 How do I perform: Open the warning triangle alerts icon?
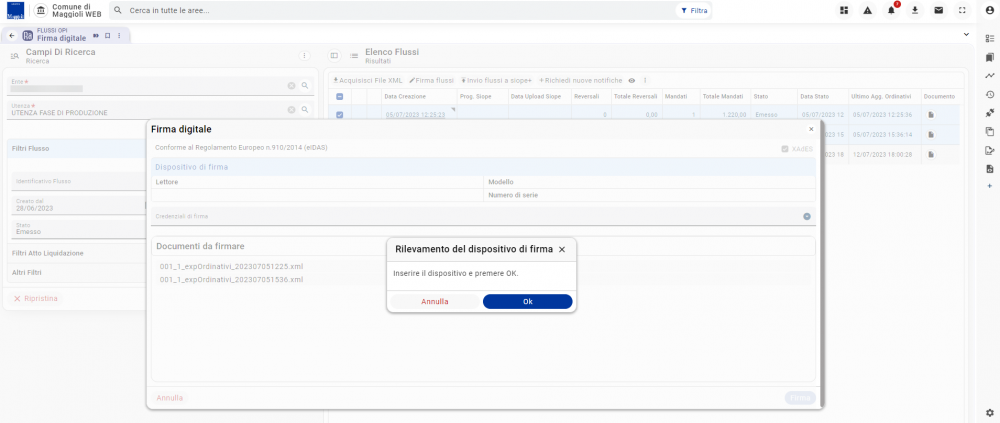tap(867, 10)
